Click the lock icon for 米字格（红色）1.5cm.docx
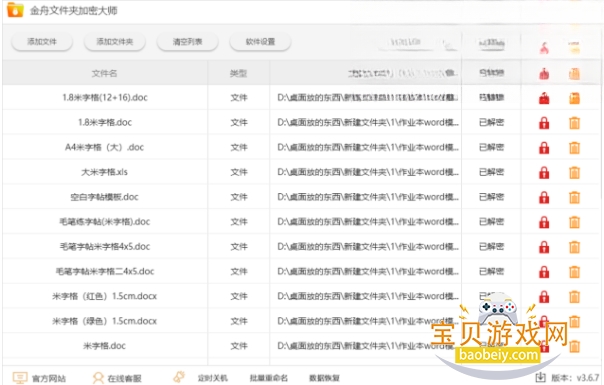604x385 pixels. click(x=544, y=297)
